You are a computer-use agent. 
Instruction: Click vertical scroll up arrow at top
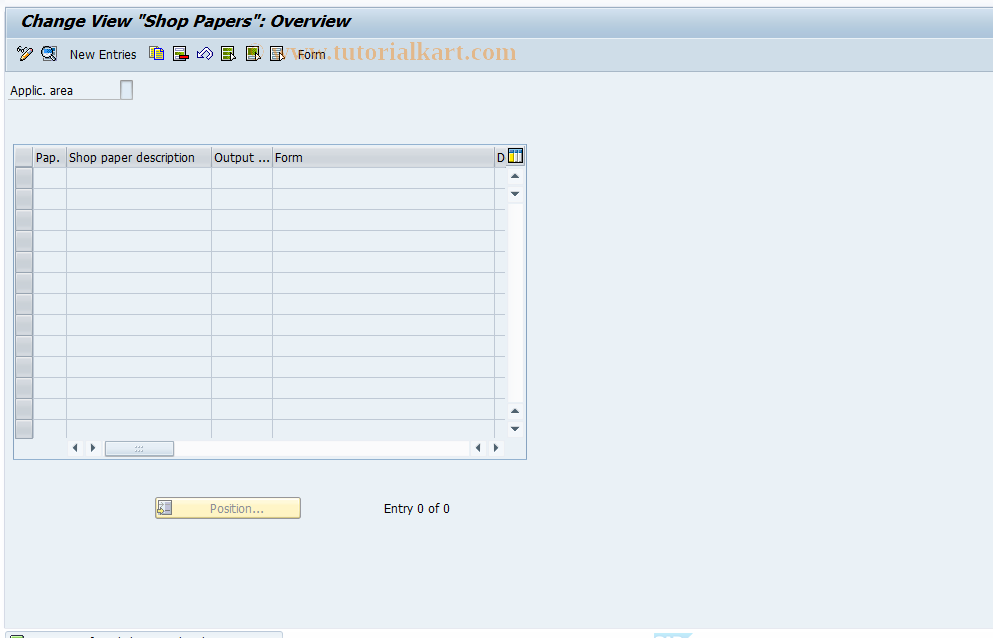click(x=515, y=176)
